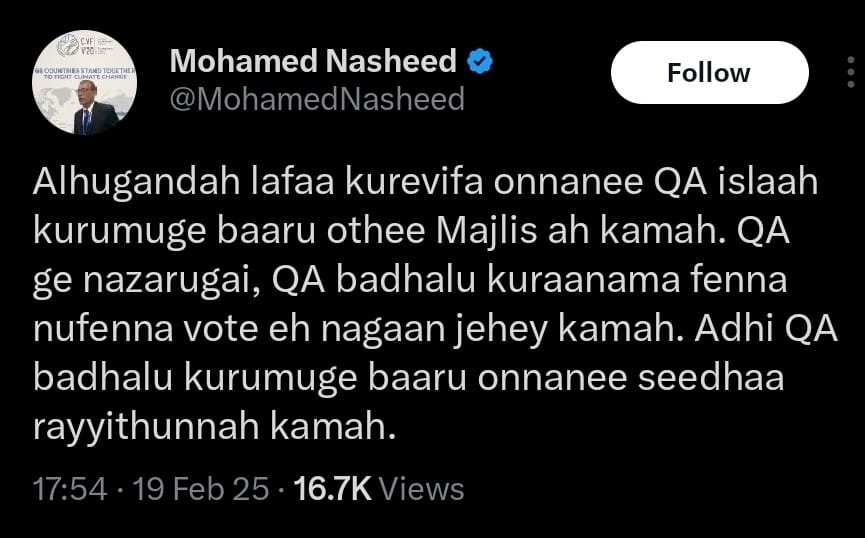Image resolution: width=865 pixels, height=538 pixels.
Task: Open the more options three-dot menu
Action: pyautogui.click(x=849, y=72)
